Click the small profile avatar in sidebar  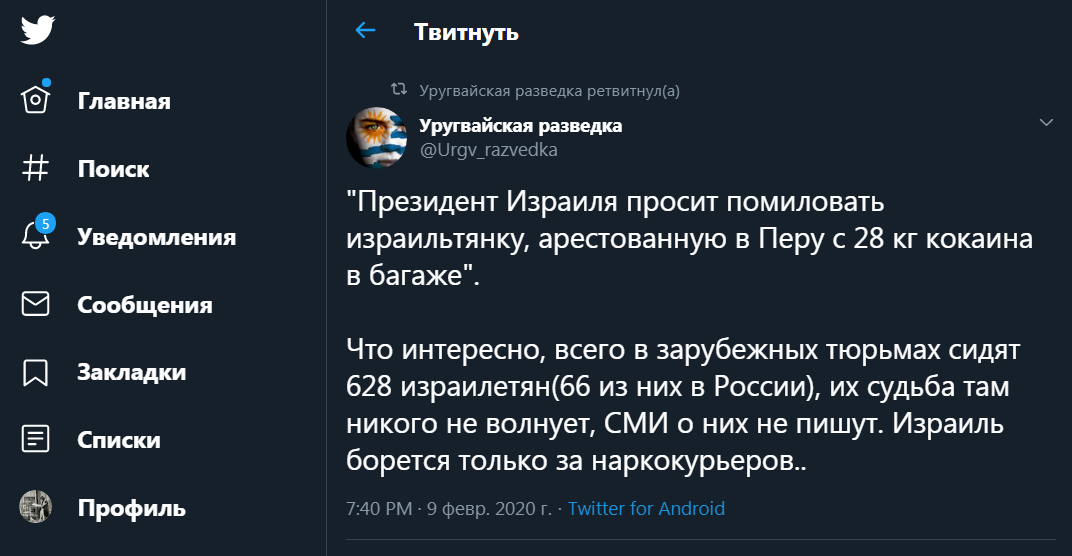click(x=36, y=507)
